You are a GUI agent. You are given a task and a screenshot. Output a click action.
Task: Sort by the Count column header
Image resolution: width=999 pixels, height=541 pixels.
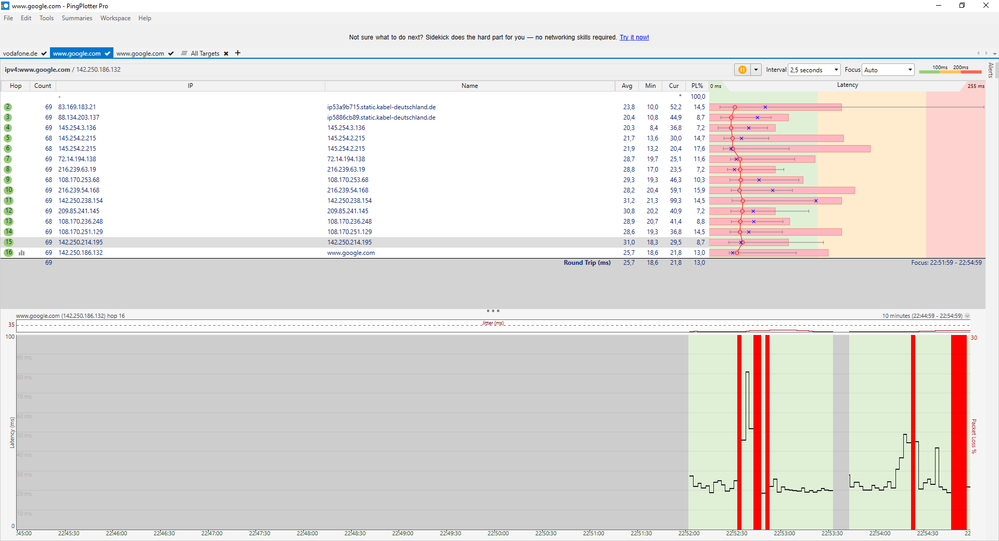tap(43, 85)
